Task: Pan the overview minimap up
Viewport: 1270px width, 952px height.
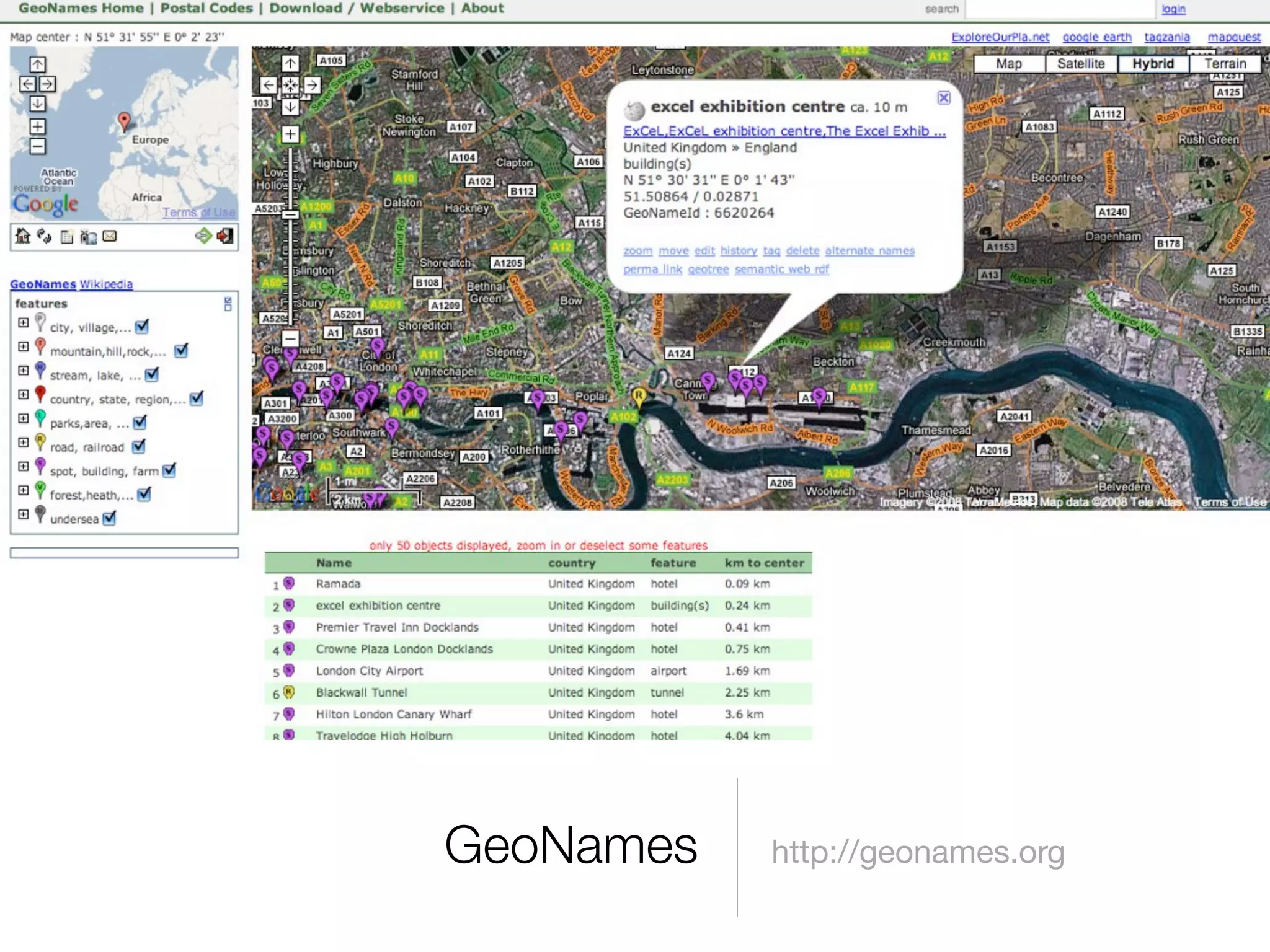Action: point(38,64)
